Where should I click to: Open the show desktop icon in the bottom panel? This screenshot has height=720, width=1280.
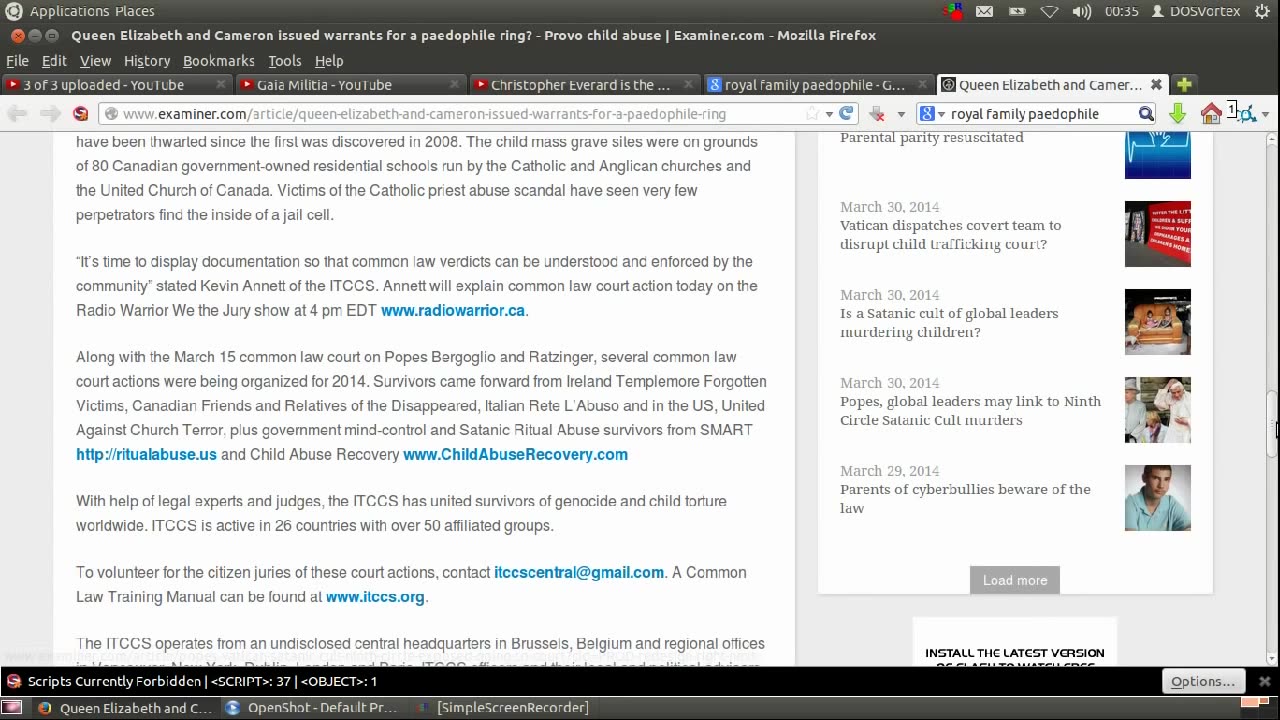pyautogui.click(x=12, y=708)
